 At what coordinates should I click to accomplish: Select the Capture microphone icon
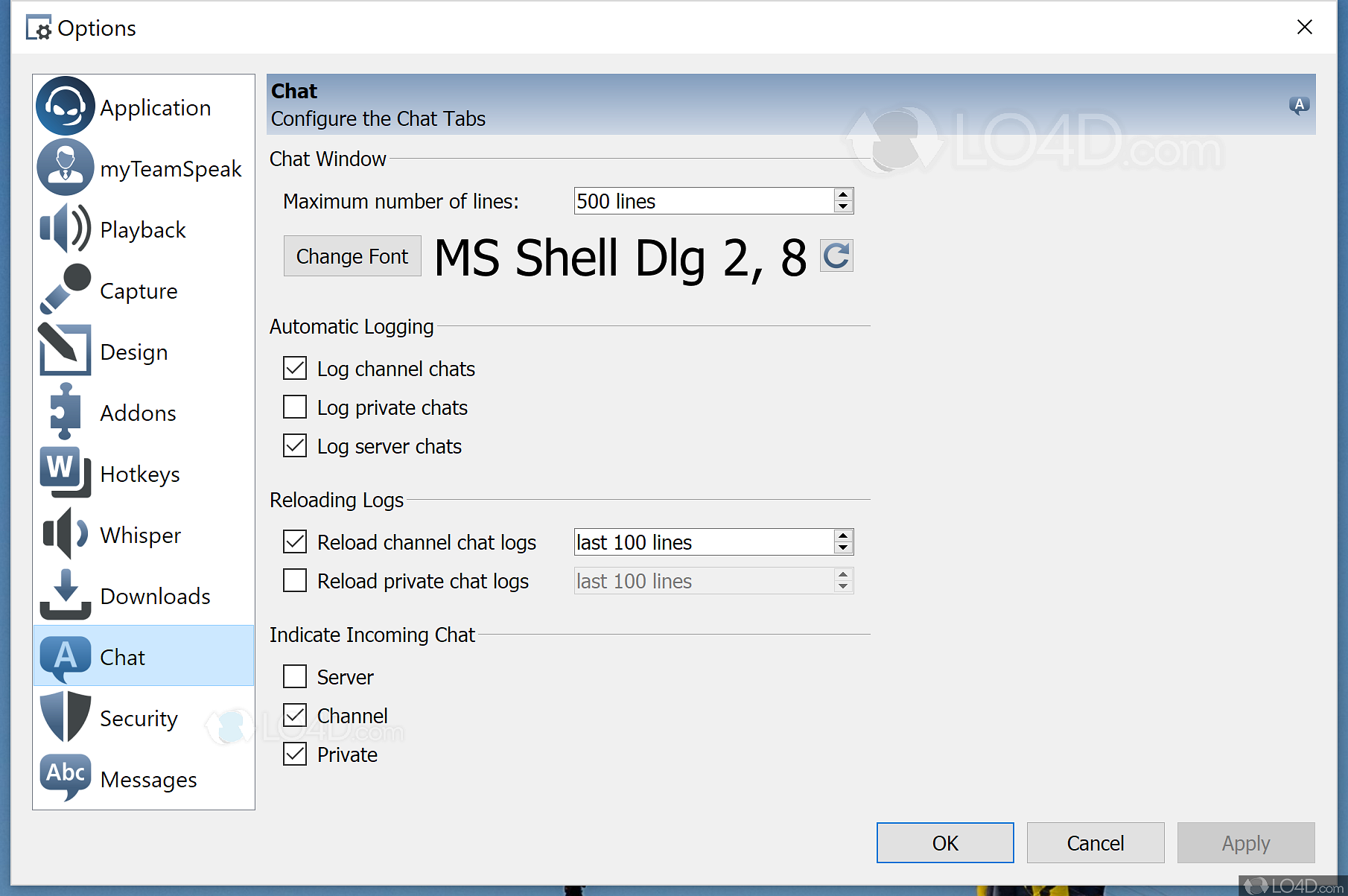pos(65,290)
